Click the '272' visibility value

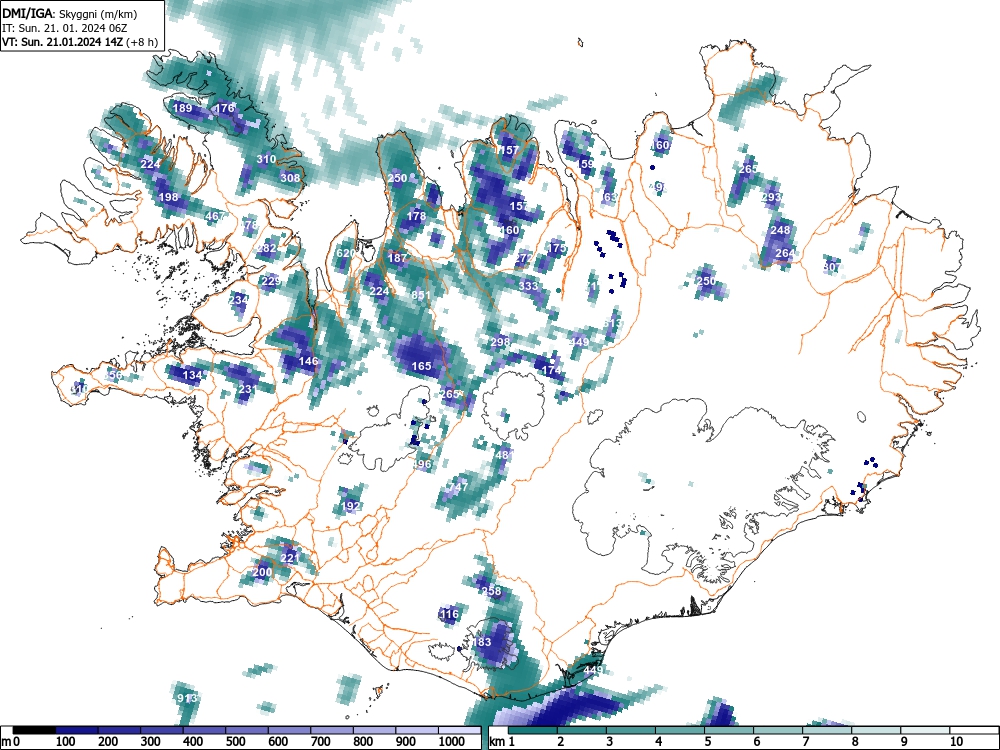coord(524,258)
